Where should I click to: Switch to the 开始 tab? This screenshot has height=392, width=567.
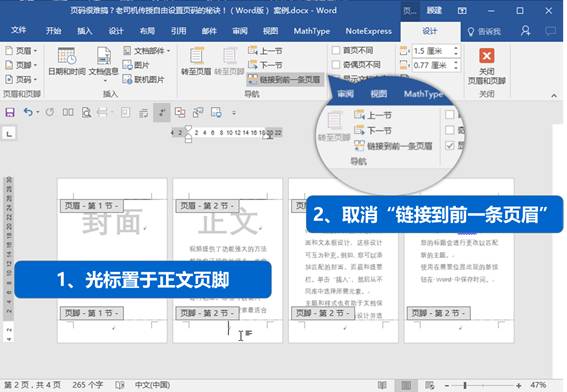pyautogui.click(x=54, y=31)
